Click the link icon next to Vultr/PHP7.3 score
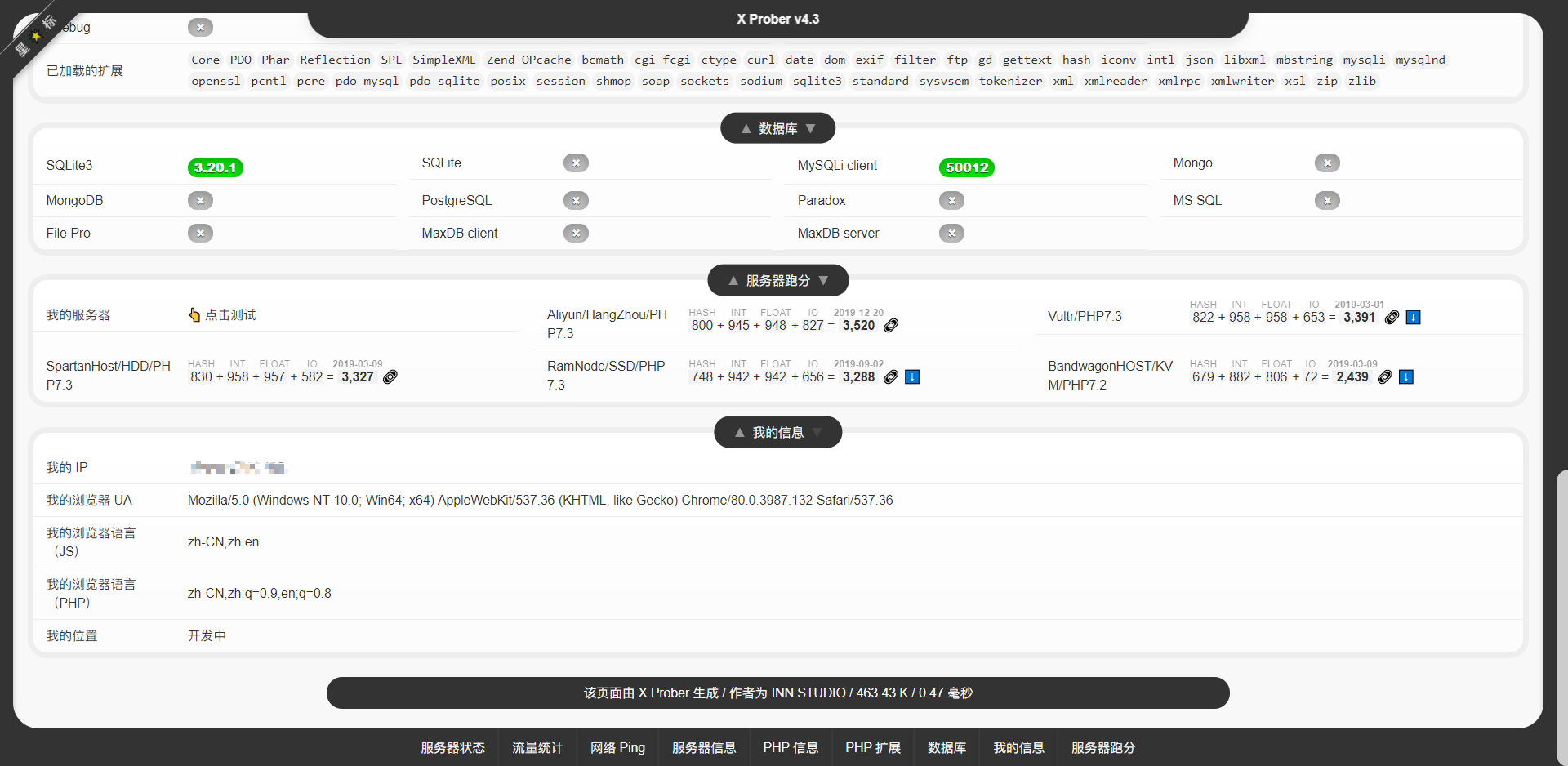The image size is (1568, 766). (x=1392, y=317)
